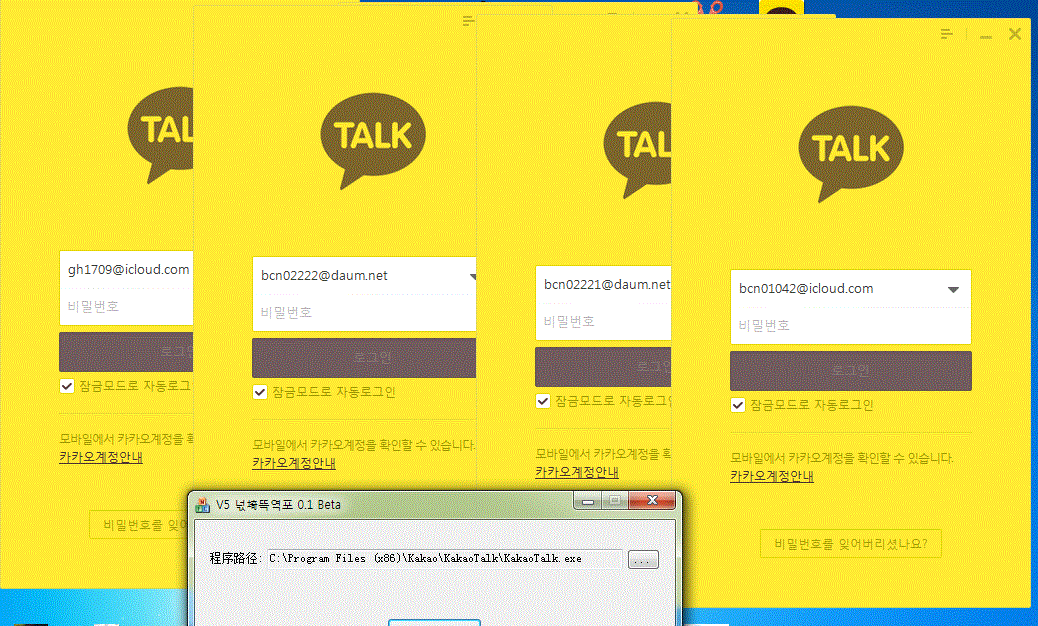Close the bcn01042@icloud.com KakaoTalk window
This screenshot has width=1038, height=626.
pyautogui.click(x=1015, y=34)
